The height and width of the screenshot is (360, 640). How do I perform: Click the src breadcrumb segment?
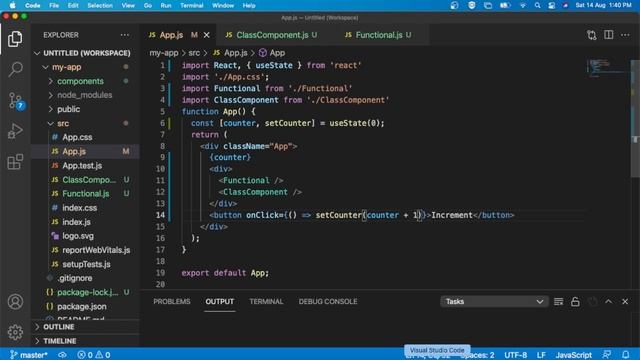pos(194,53)
